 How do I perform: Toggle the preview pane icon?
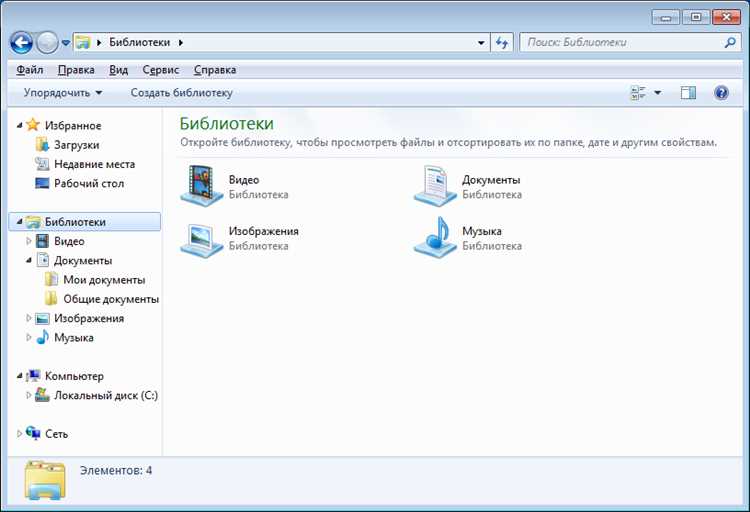tap(688, 93)
